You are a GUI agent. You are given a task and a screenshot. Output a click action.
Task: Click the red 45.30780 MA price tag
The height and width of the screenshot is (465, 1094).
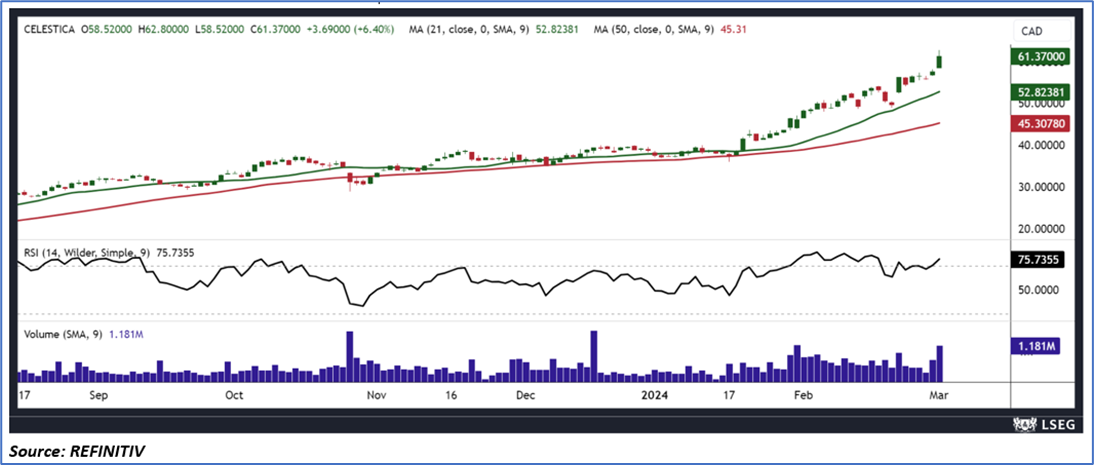(1040, 124)
